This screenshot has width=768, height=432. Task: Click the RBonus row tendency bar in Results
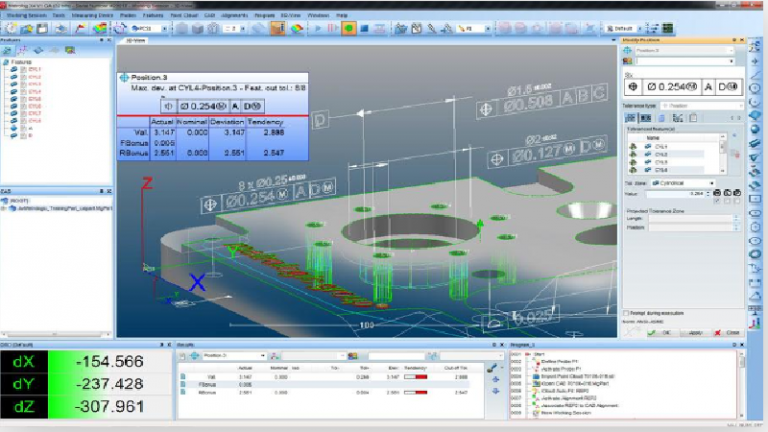415,392
